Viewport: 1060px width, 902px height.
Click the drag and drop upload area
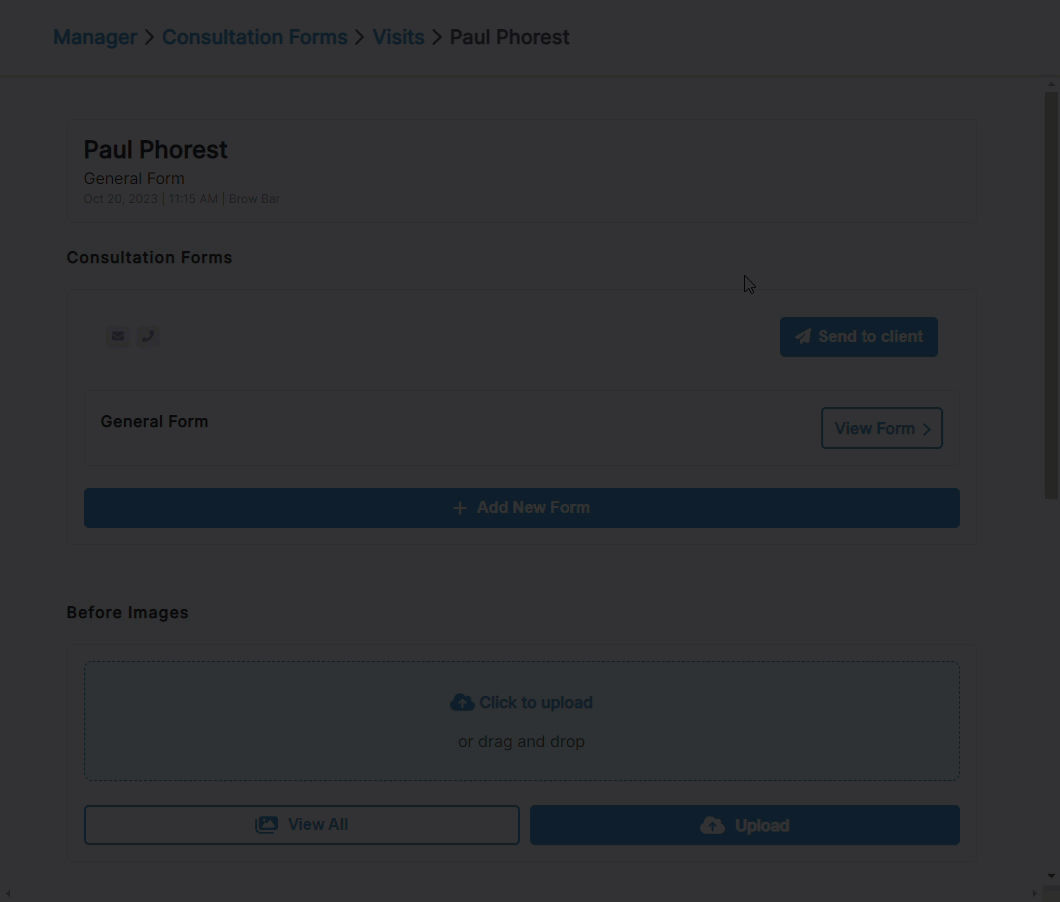click(522, 721)
